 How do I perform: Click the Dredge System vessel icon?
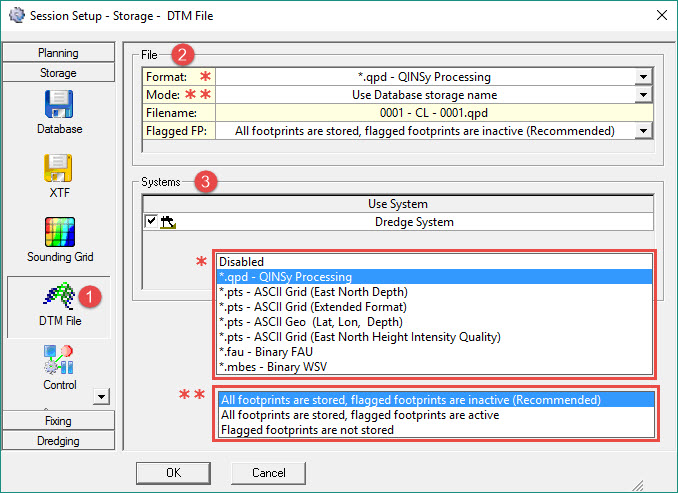pyautogui.click(x=167, y=222)
